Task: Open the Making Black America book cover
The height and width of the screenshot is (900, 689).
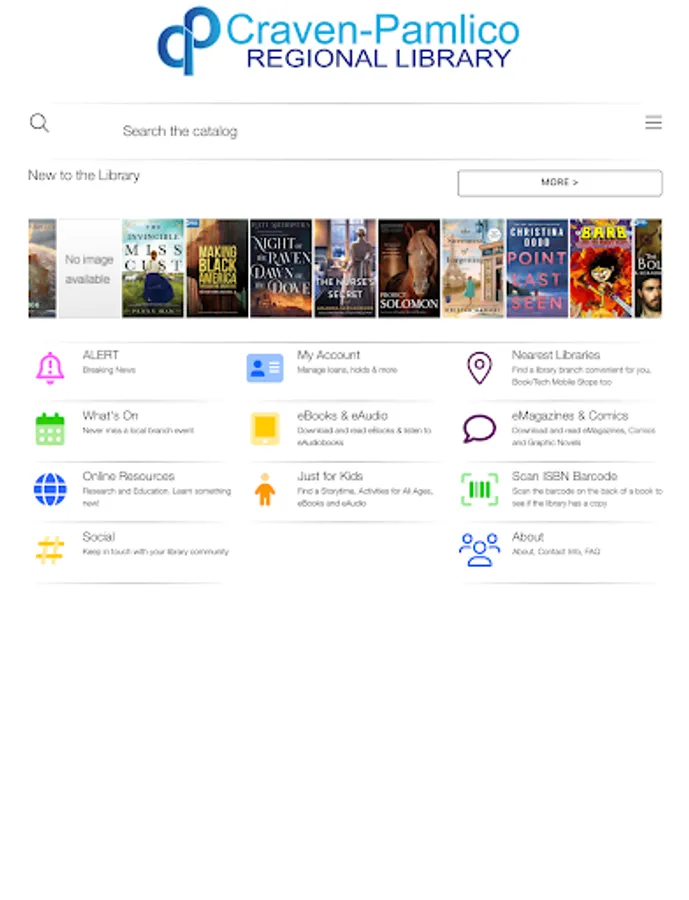Action: click(x=217, y=268)
